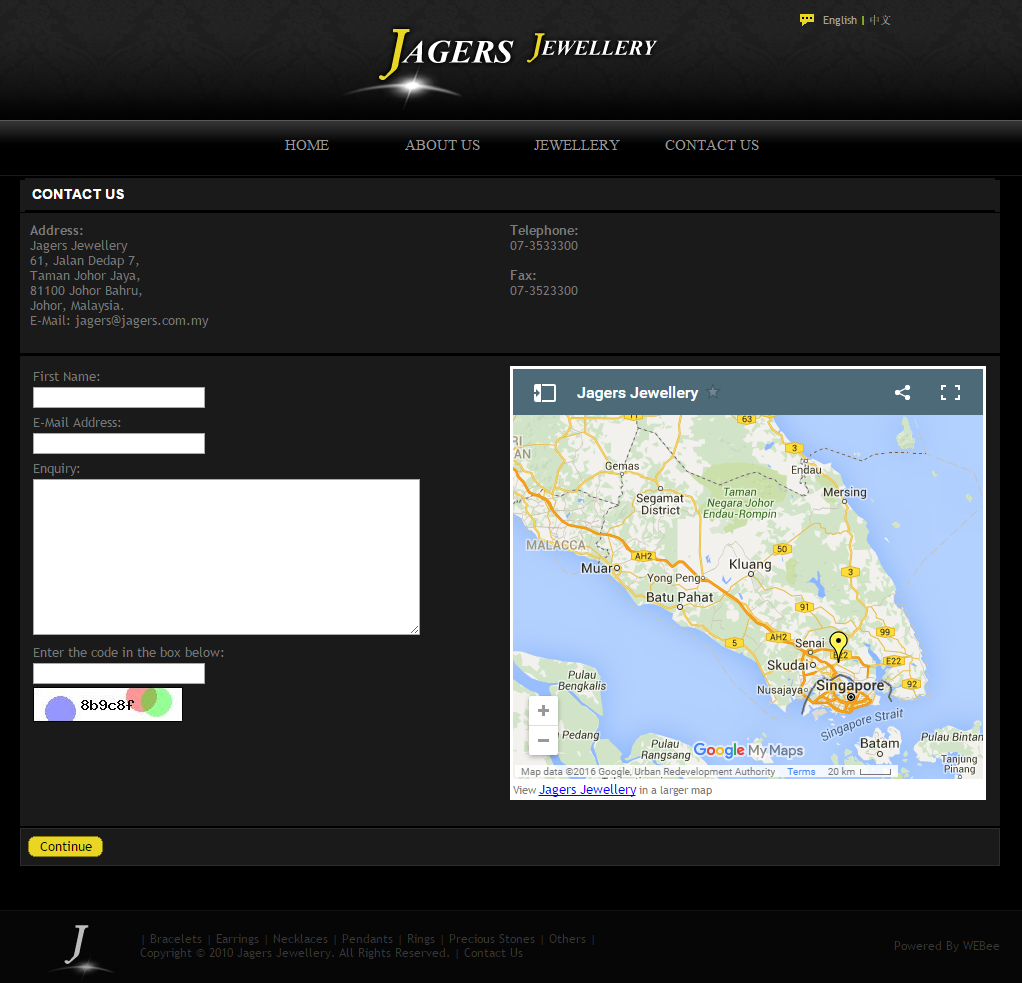Viewport: 1022px width, 983px height.
Task: Click the fax number 07-3523300
Action: tap(544, 291)
